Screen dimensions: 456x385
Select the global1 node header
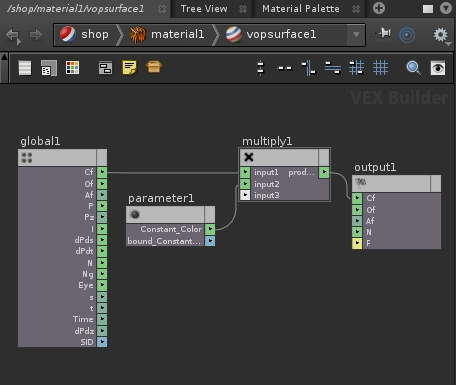(57, 157)
